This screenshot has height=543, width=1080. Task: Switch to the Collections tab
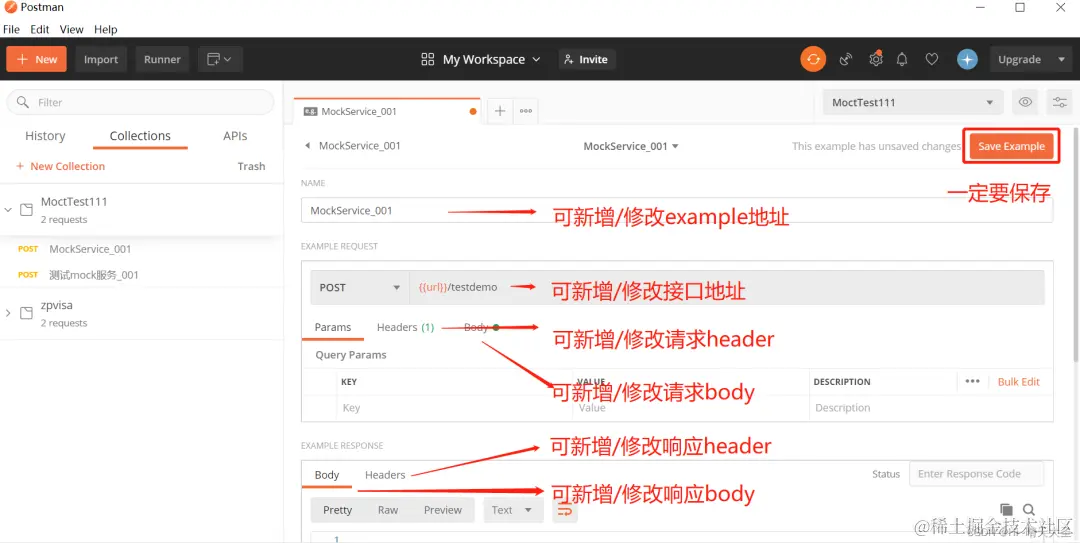[x=140, y=136]
